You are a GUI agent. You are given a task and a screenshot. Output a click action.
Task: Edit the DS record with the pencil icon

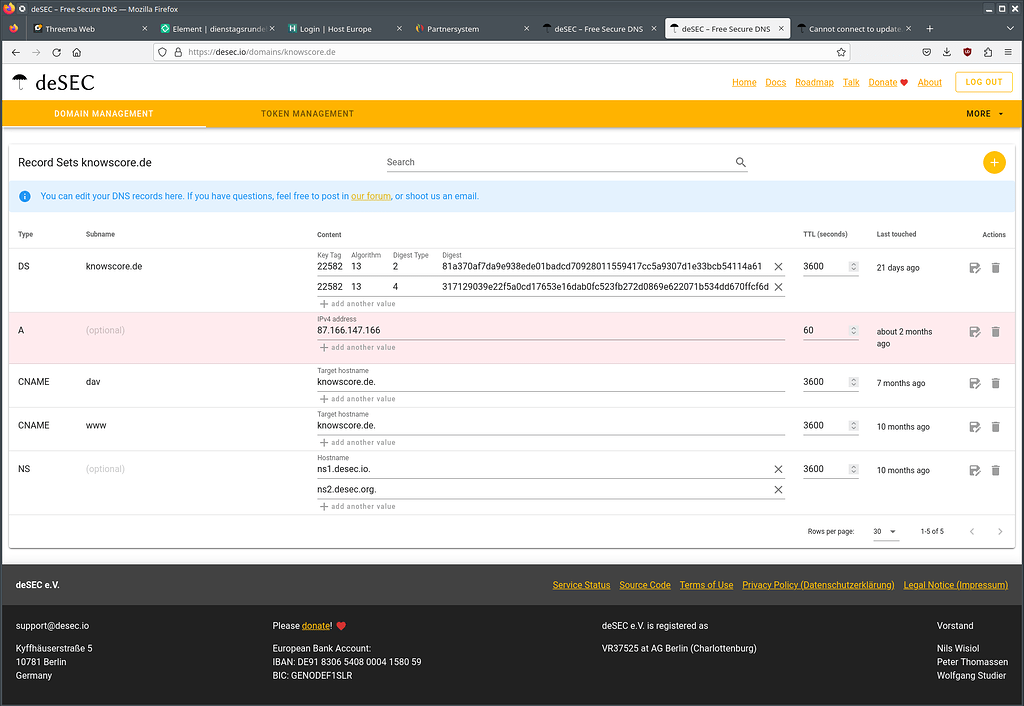tap(974, 267)
